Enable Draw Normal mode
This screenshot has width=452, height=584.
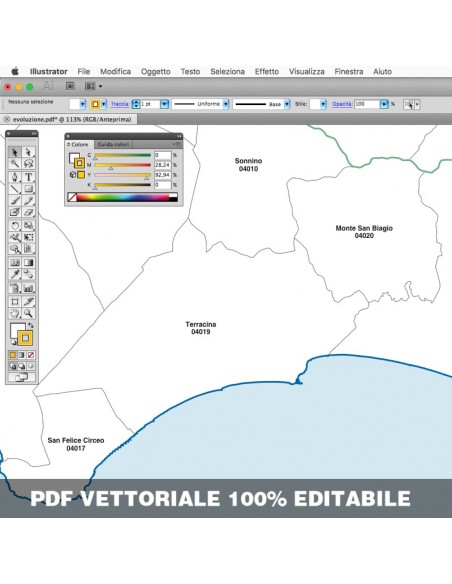[x=13, y=366]
